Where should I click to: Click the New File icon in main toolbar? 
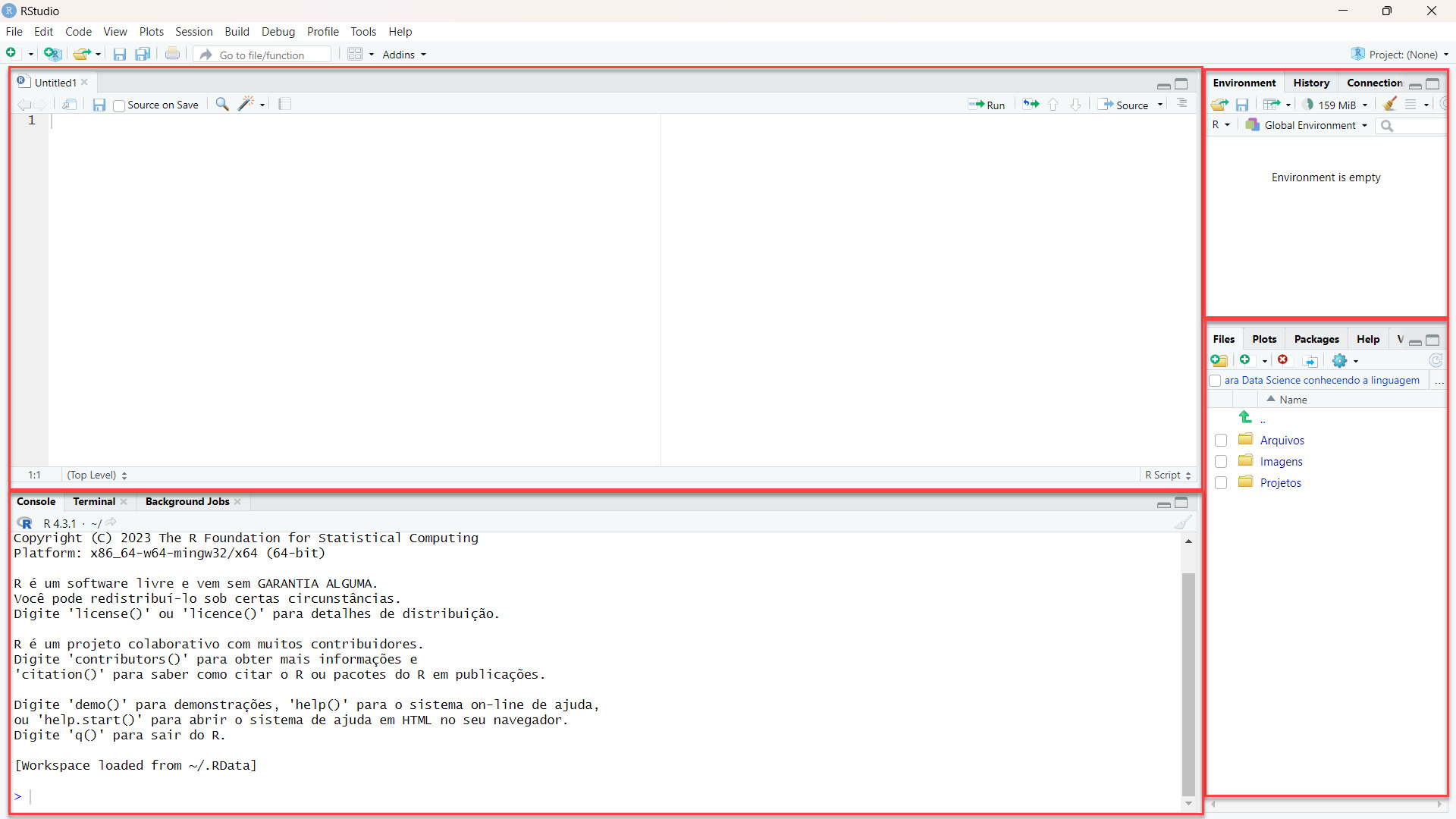11,54
